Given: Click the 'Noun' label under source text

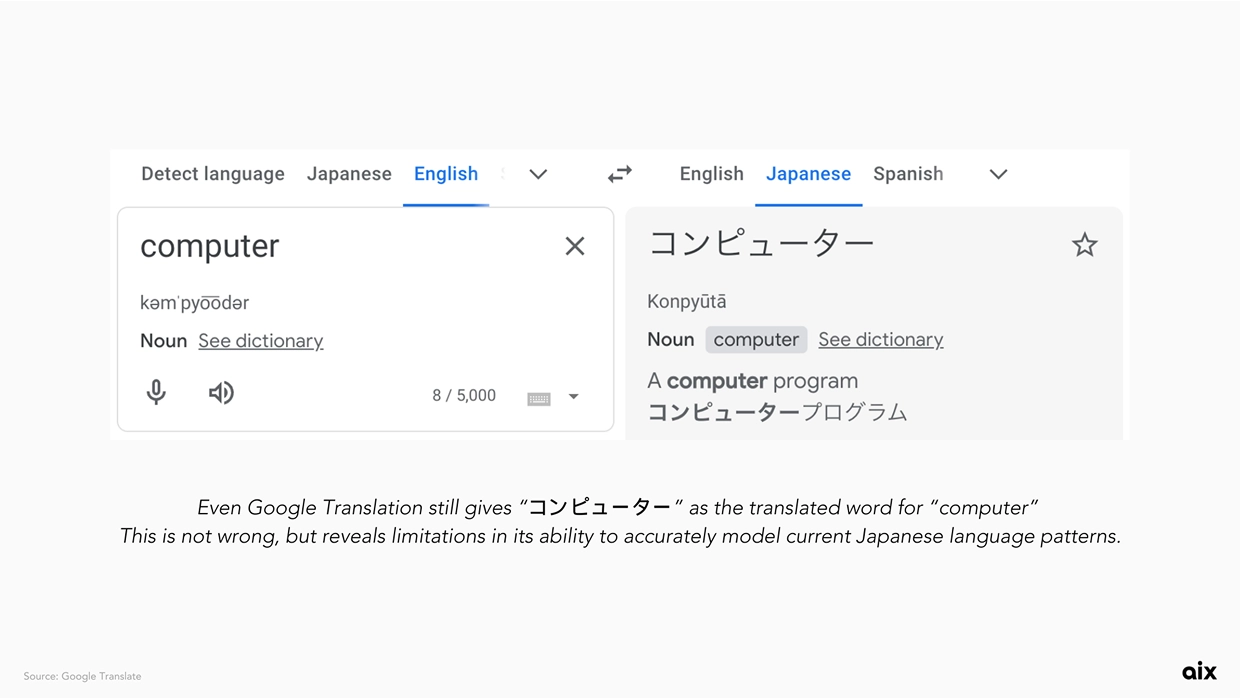Looking at the screenshot, I should tap(164, 341).
